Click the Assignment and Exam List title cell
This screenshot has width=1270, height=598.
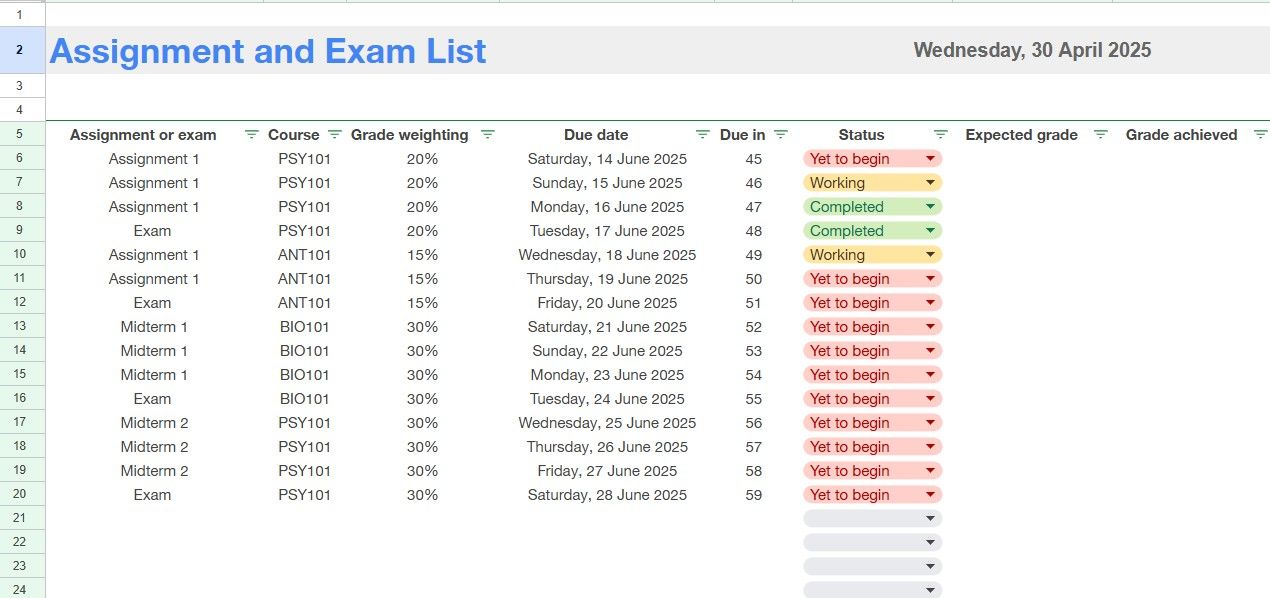[268, 51]
